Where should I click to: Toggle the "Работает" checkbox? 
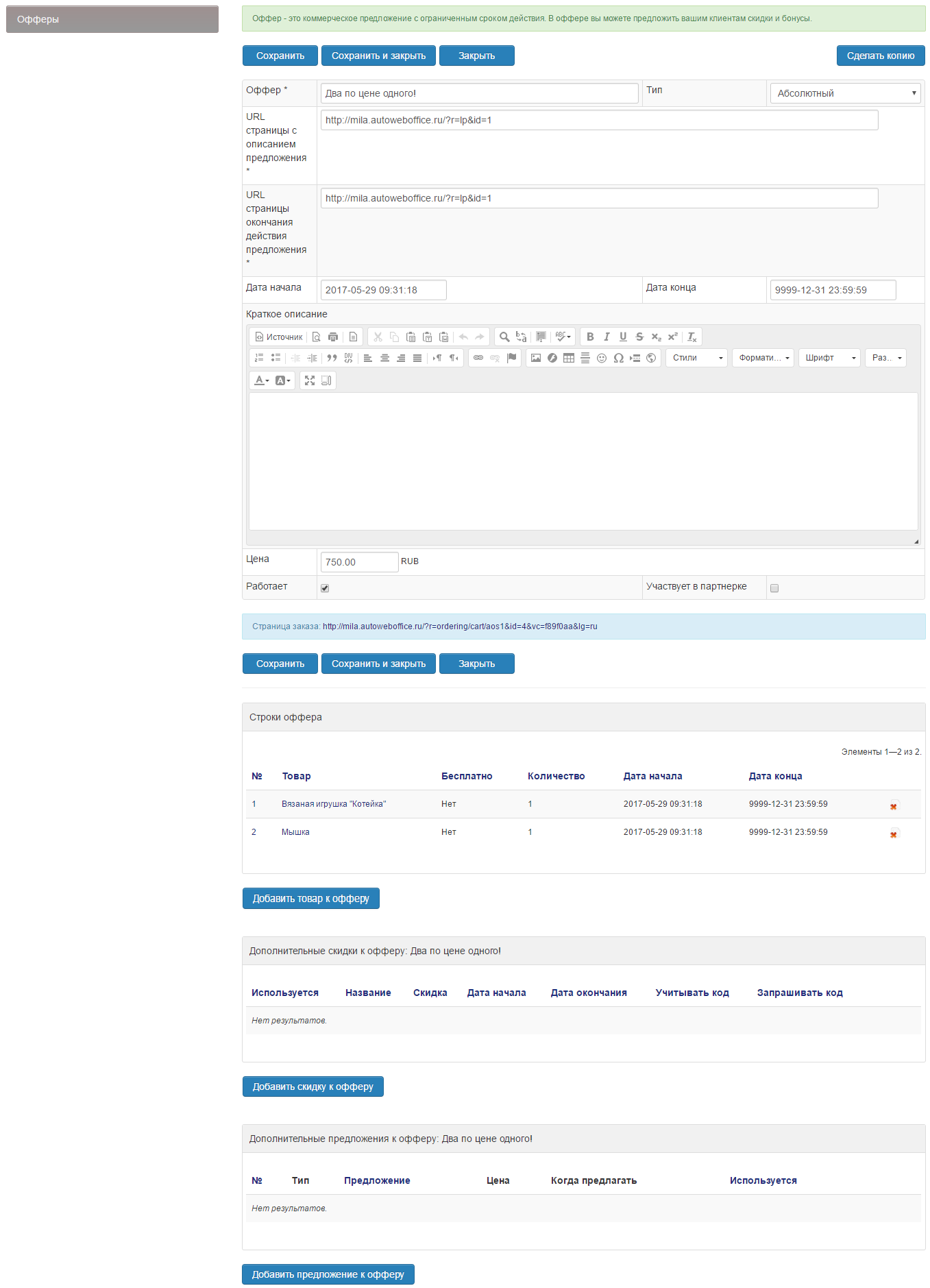[x=325, y=588]
